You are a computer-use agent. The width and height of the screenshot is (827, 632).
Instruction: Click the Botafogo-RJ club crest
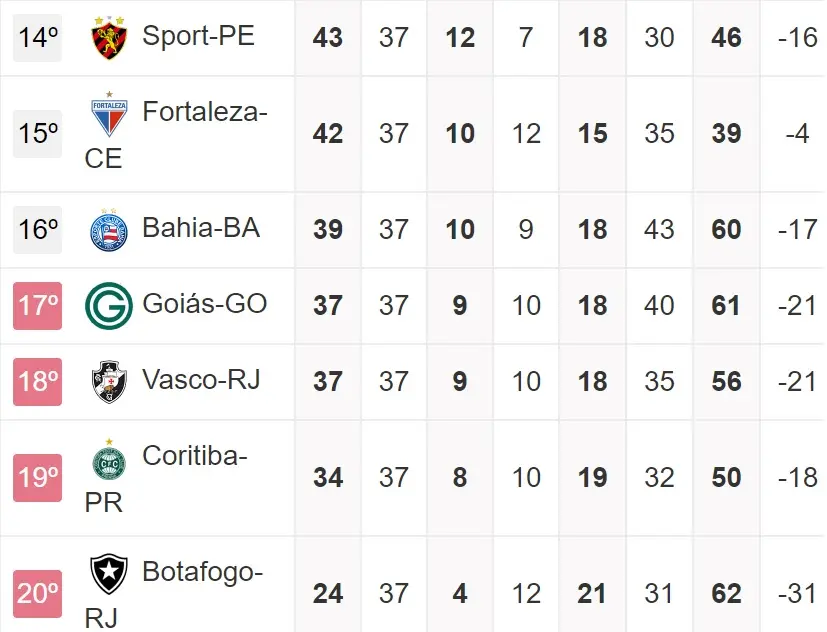(109, 575)
